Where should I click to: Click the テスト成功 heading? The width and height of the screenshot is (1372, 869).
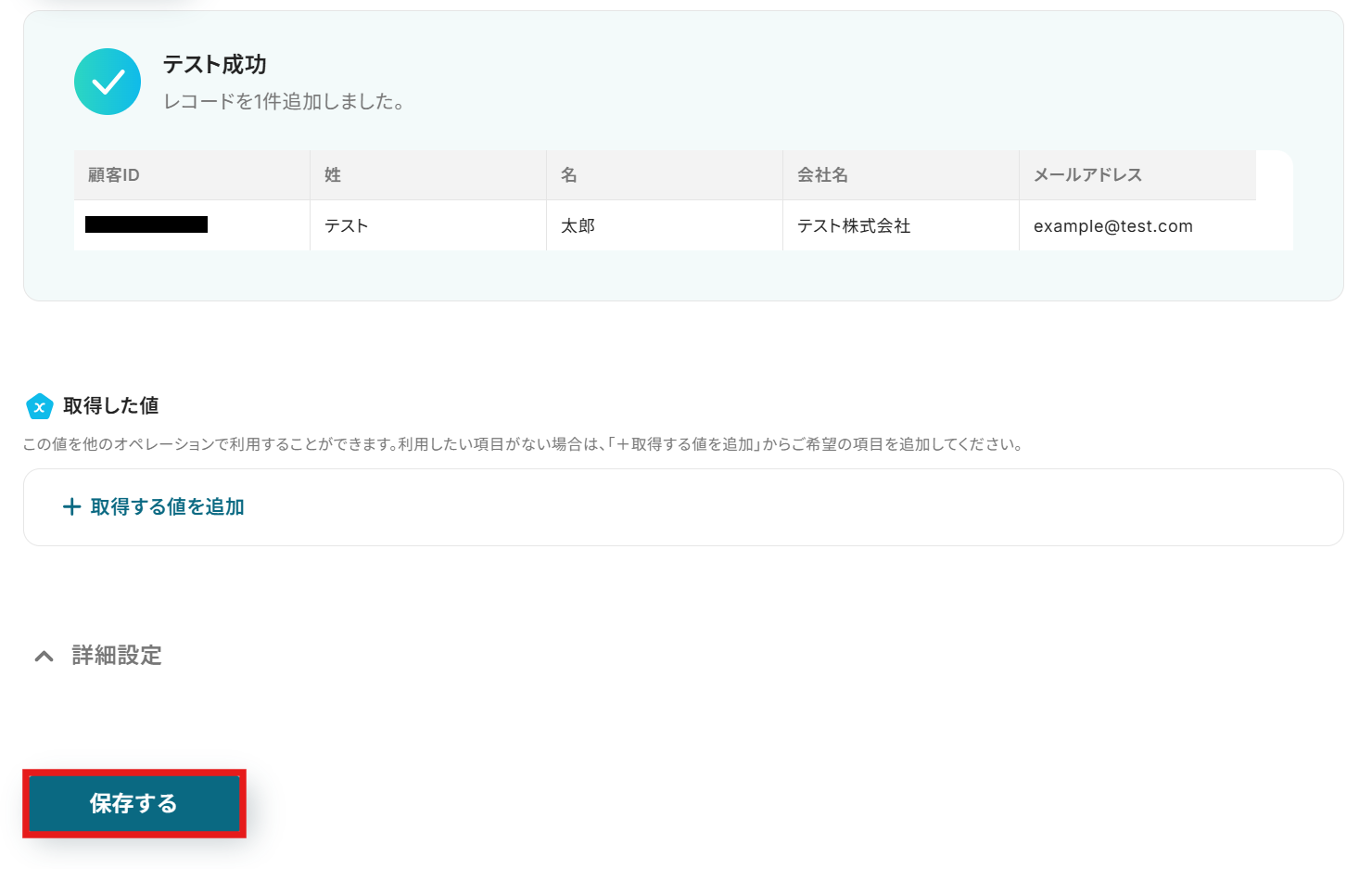click(215, 64)
